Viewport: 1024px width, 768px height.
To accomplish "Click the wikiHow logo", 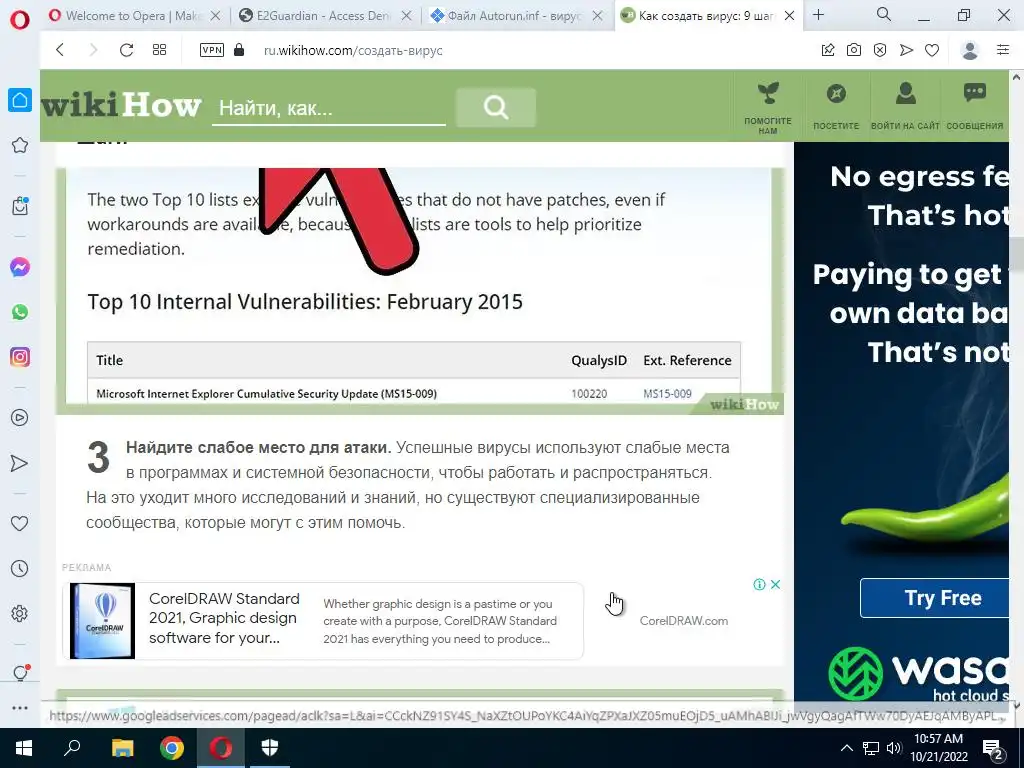I will [121, 105].
